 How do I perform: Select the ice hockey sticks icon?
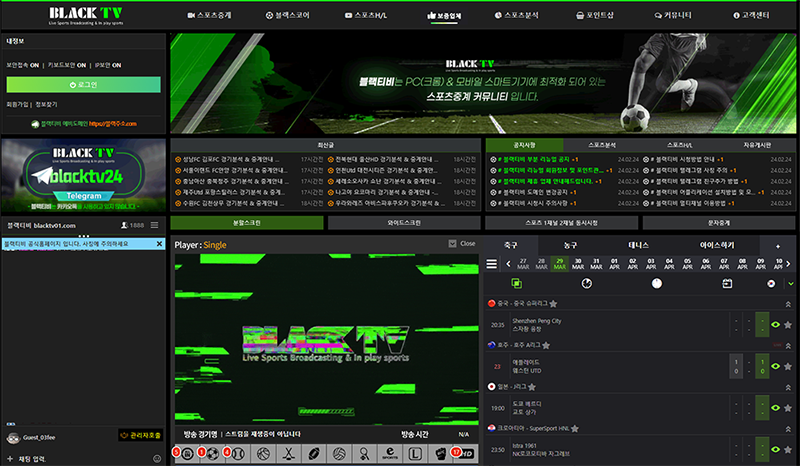click(x=289, y=453)
